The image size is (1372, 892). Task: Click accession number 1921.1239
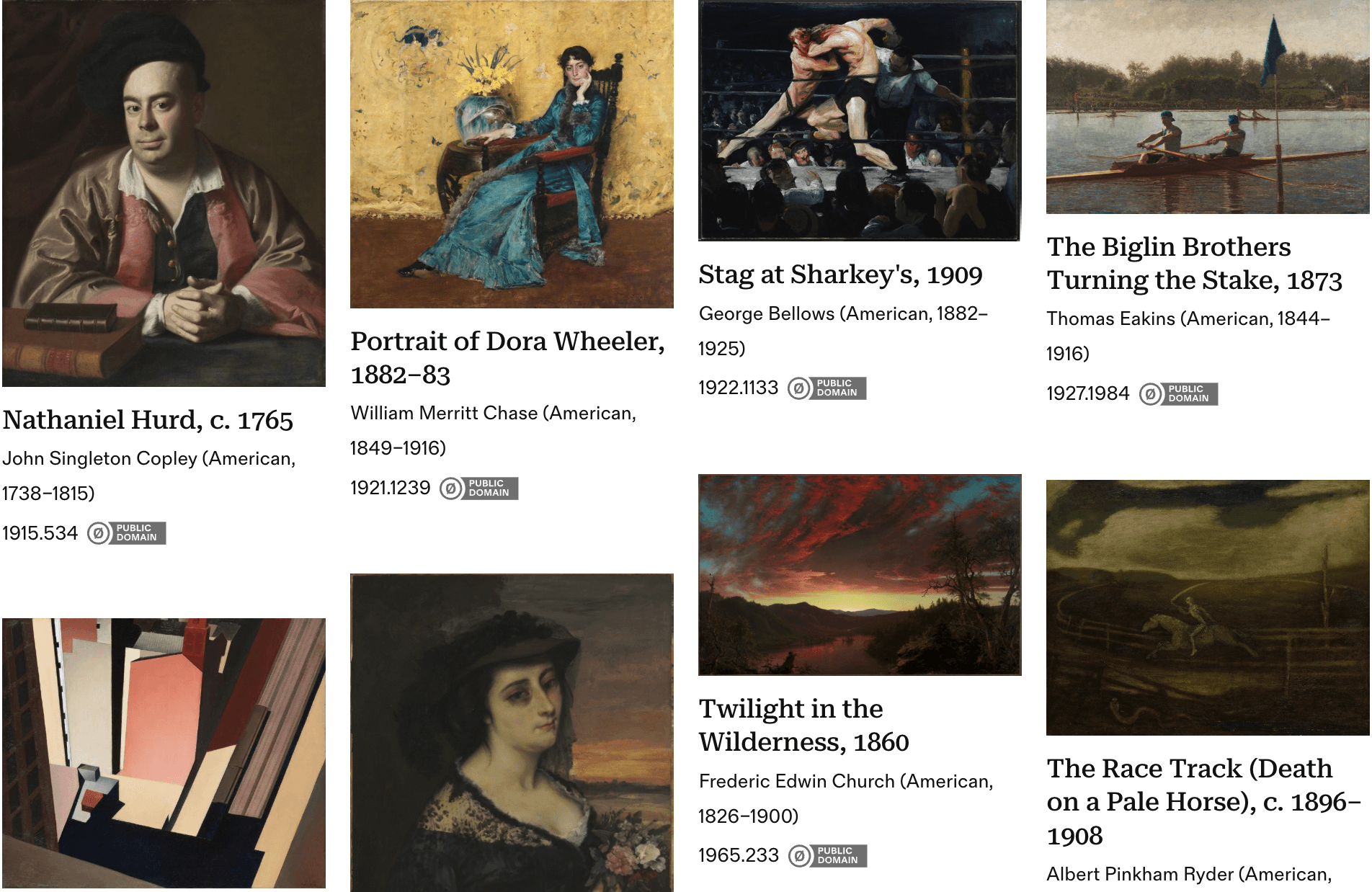tap(388, 488)
